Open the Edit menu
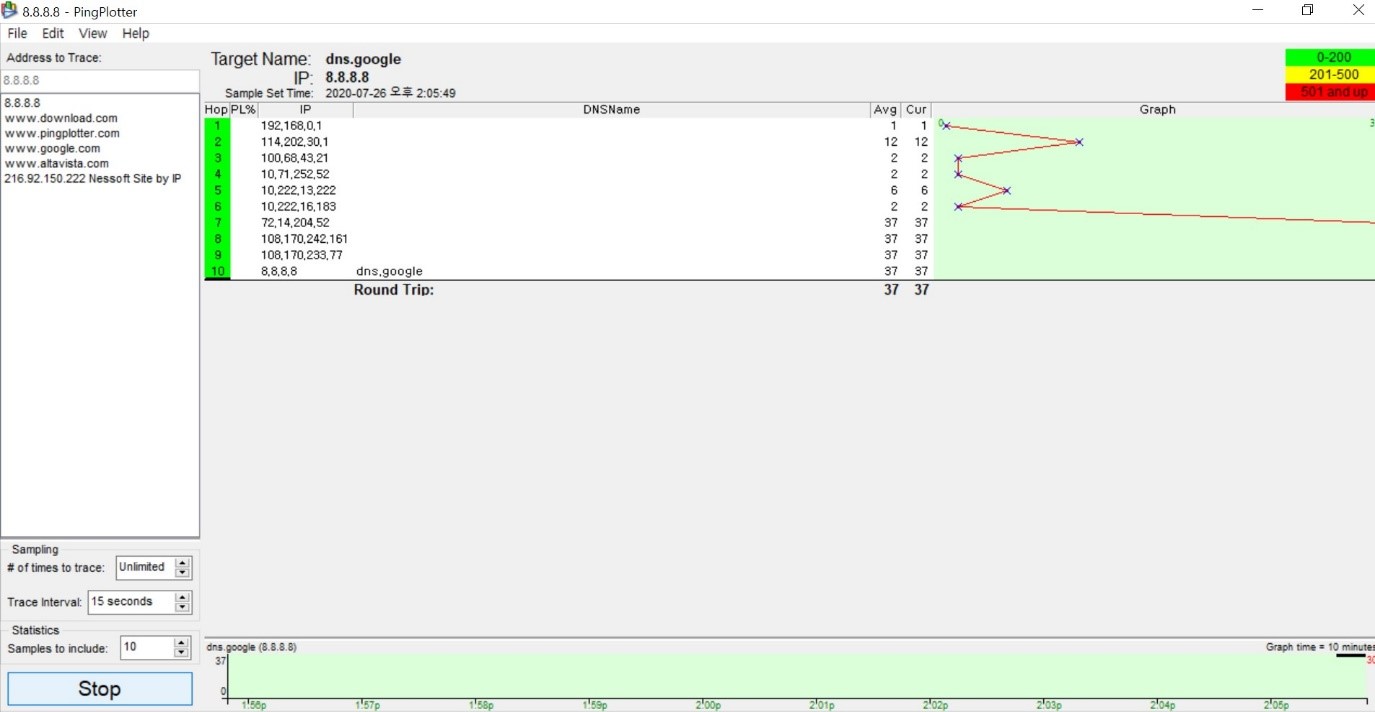1375x712 pixels. 53,33
